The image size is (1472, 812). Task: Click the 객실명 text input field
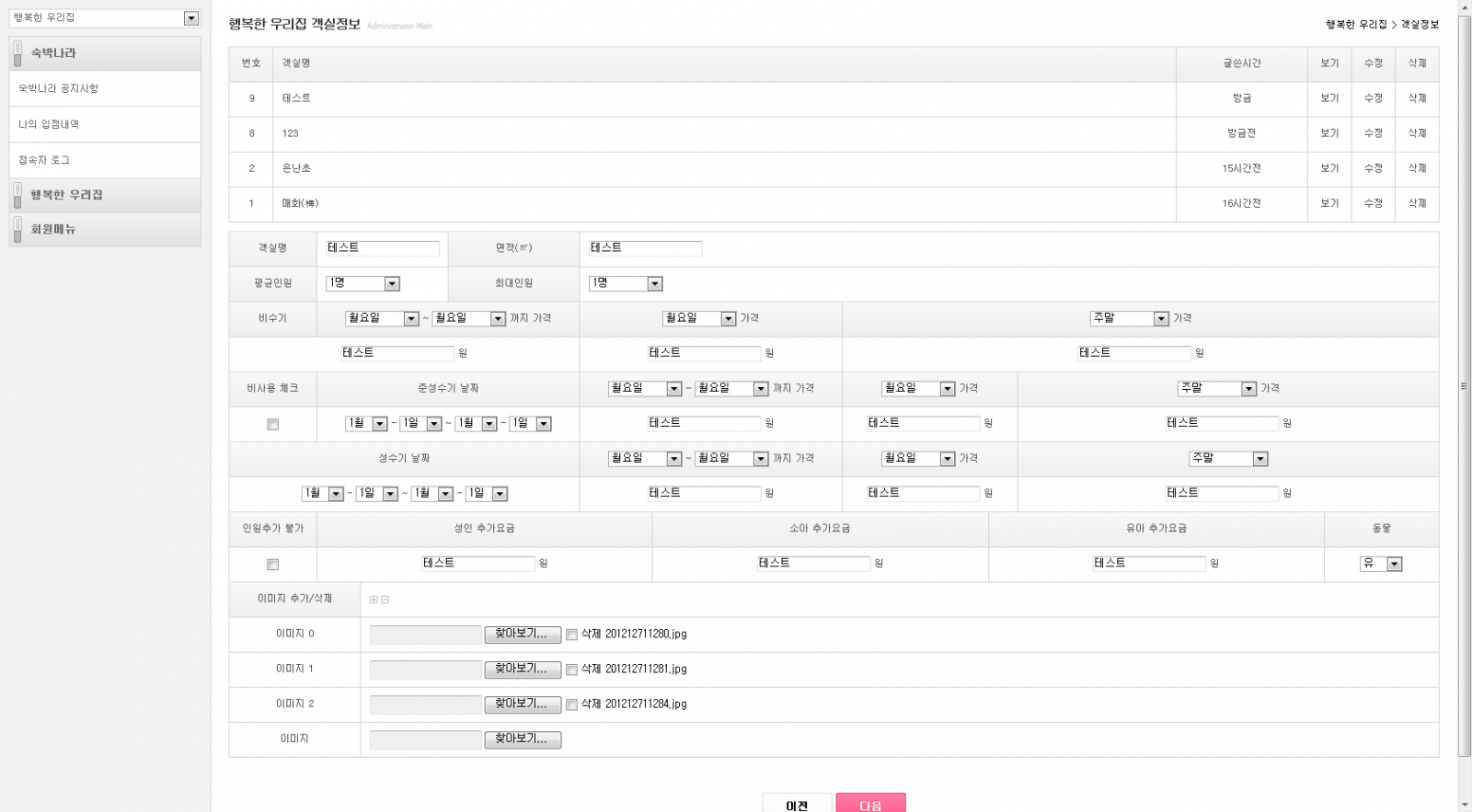pos(382,248)
